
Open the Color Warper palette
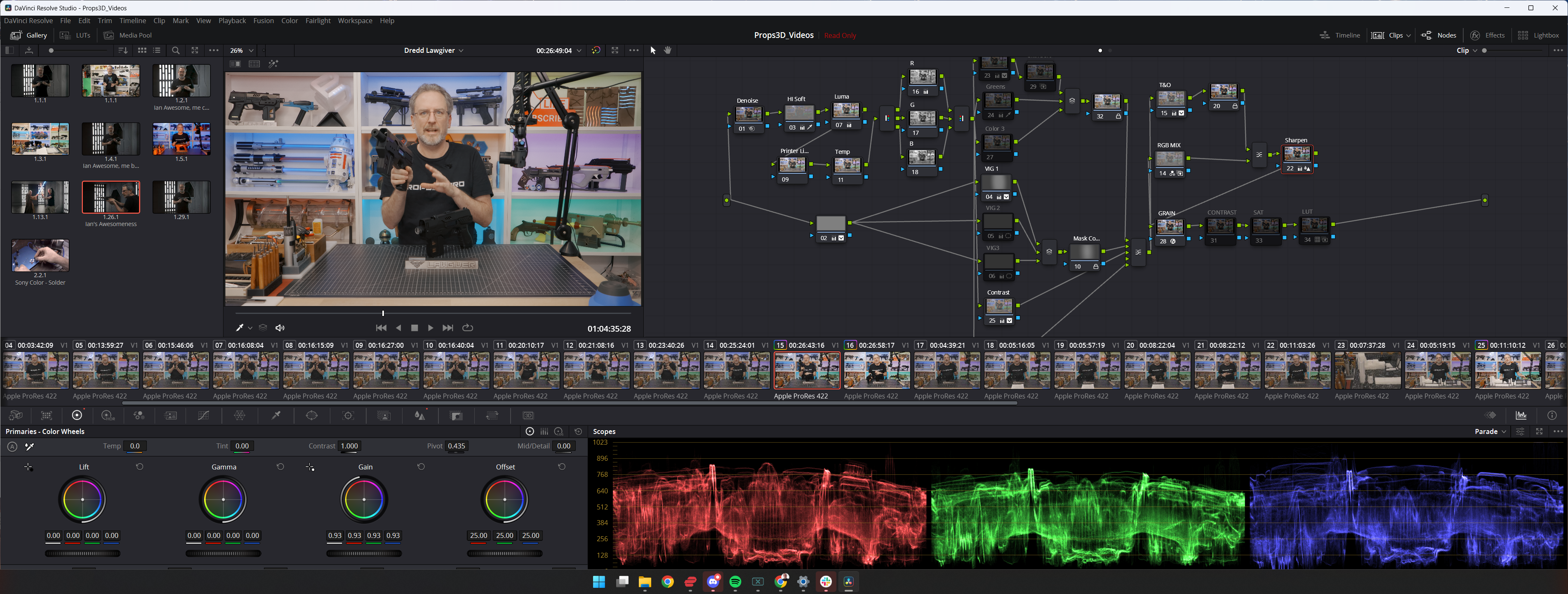point(240,415)
